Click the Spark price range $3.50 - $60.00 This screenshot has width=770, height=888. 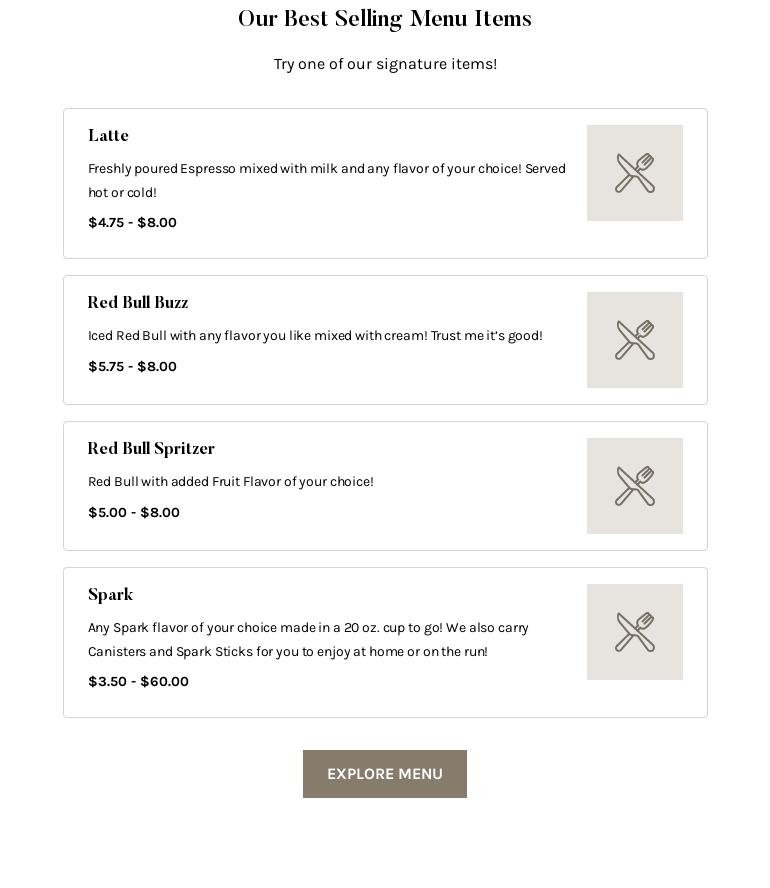pyautogui.click(x=138, y=681)
